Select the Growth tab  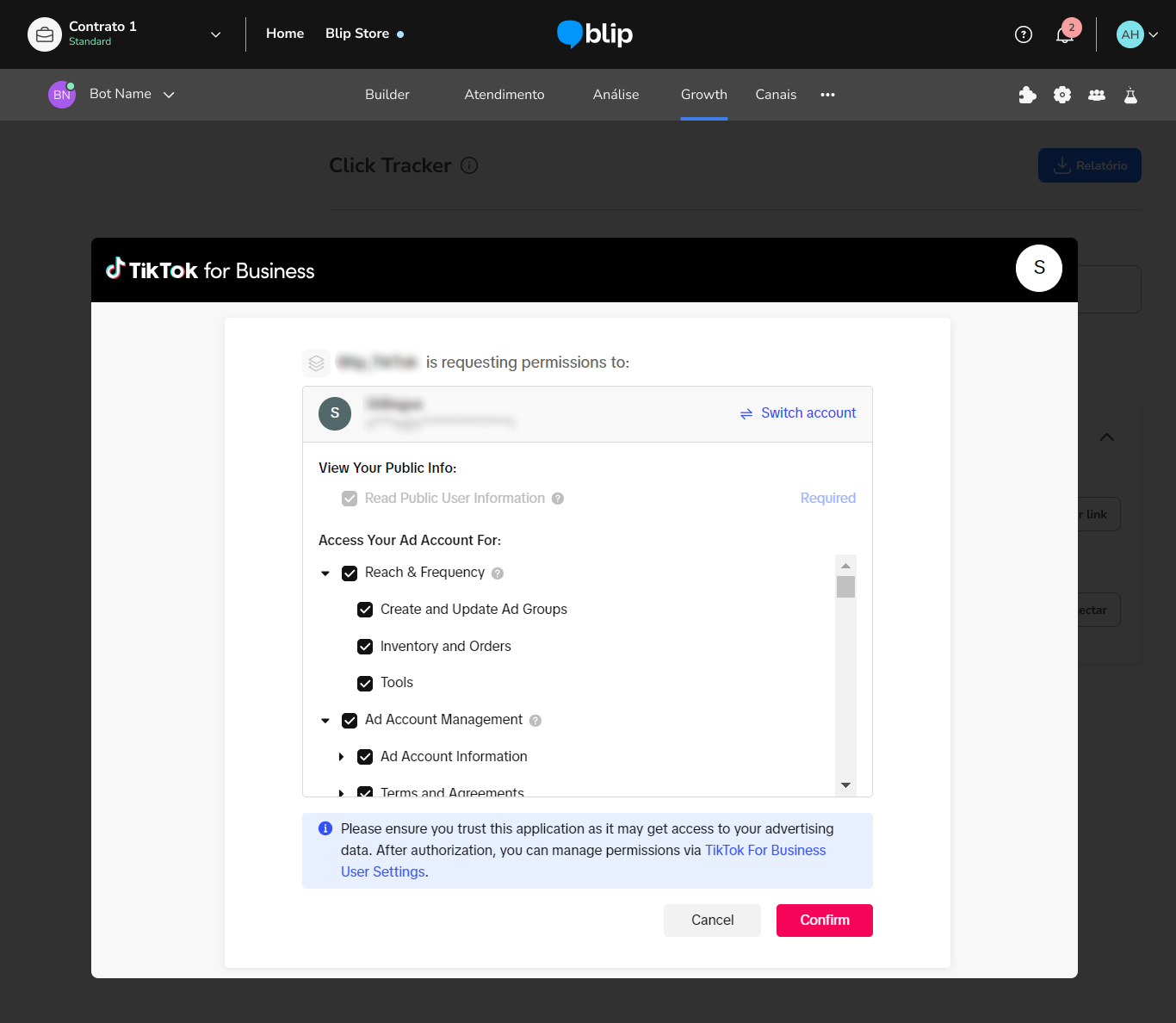[704, 95]
